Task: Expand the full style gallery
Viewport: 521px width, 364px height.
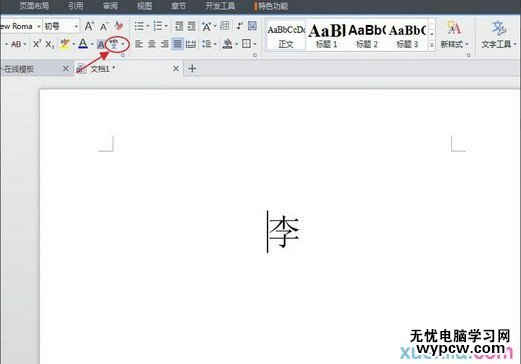Action: 432,45
